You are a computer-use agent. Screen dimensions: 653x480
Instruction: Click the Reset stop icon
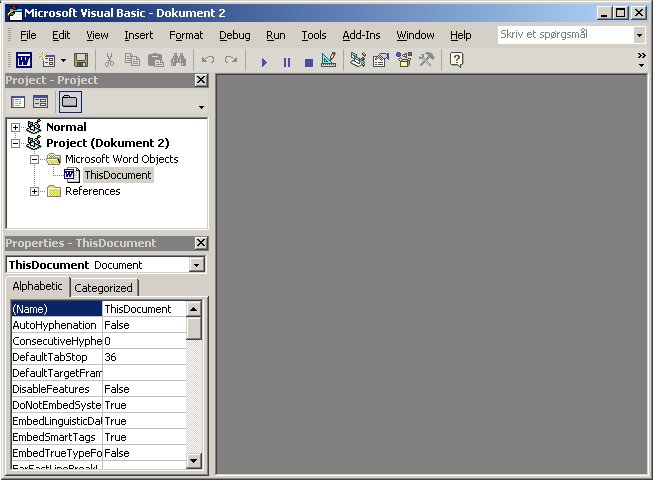309,62
